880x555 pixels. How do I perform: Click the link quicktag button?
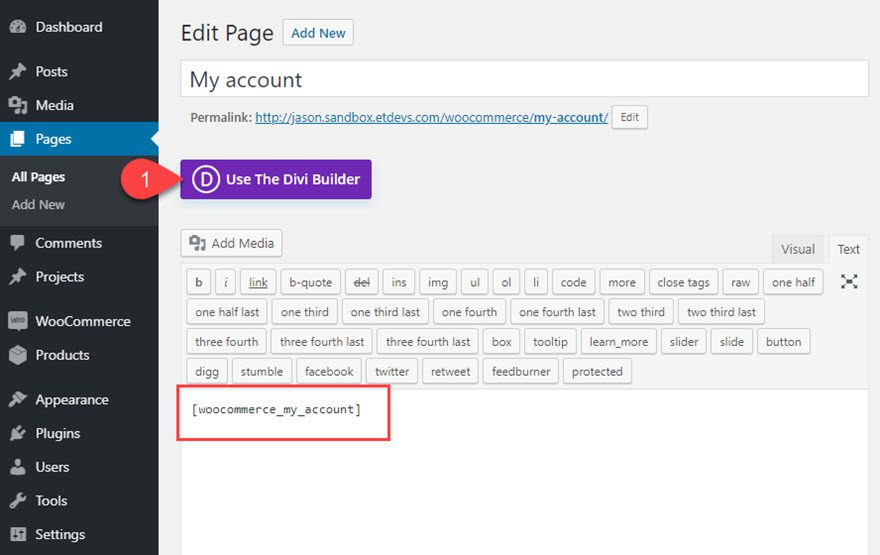(x=258, y=282)
